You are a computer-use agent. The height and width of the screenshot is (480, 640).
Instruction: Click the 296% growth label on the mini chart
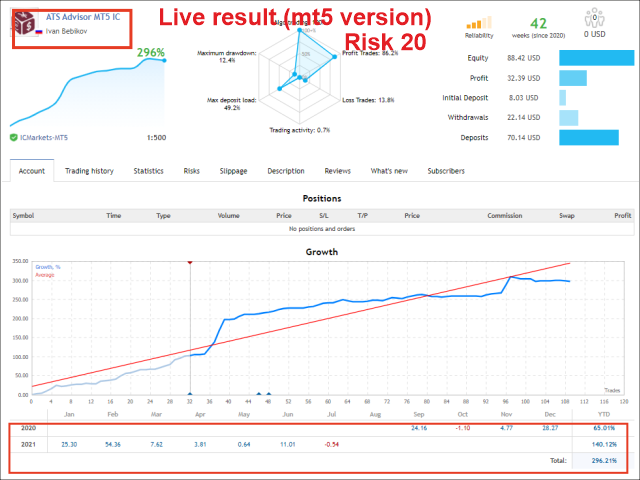tap(151, 53)
